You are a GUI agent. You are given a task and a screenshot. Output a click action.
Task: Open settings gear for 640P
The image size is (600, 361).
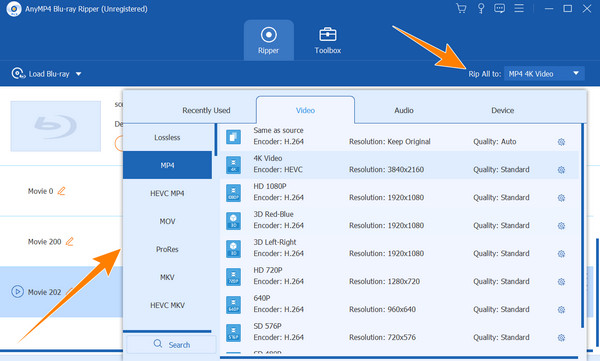[561, 310]
